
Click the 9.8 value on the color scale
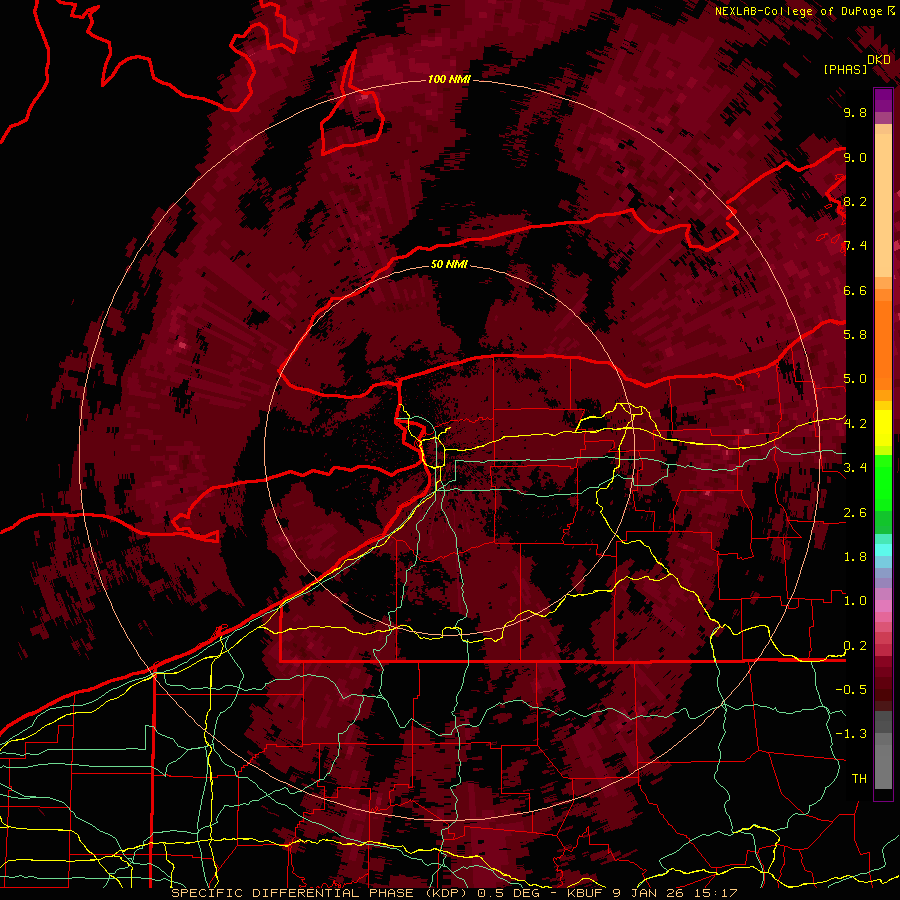click(x=855, y=112)
